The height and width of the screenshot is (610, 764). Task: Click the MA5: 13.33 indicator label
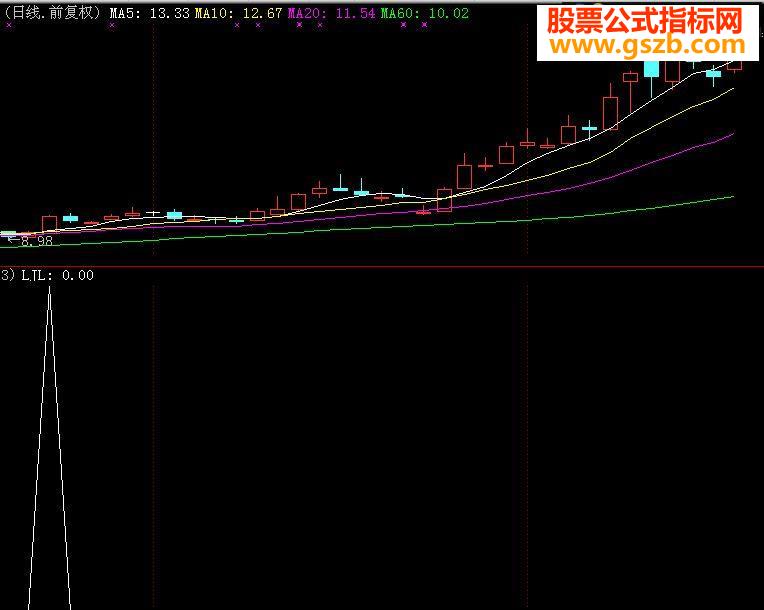tap(150, 14)
